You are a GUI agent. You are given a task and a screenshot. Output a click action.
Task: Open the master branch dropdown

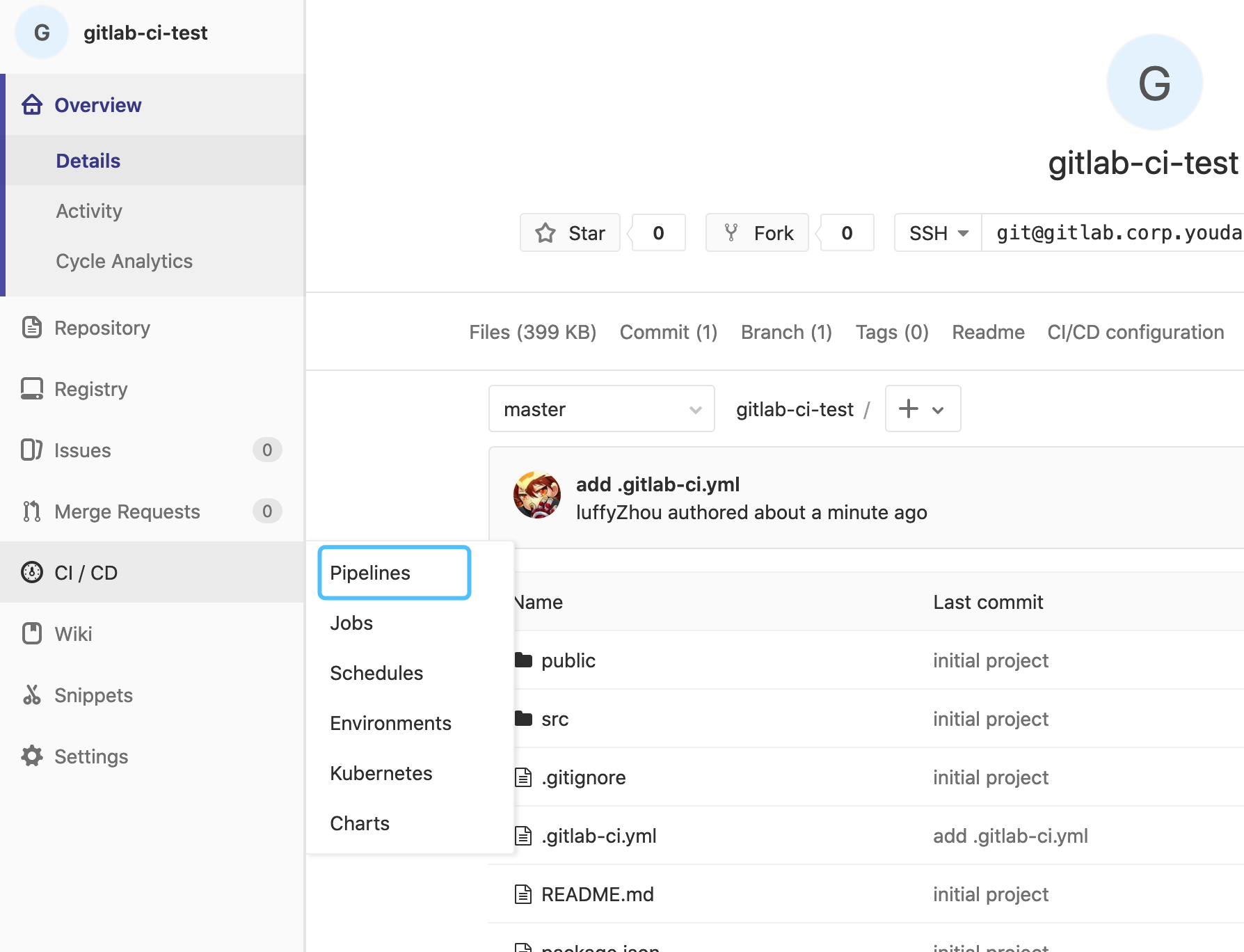(602, 408)
